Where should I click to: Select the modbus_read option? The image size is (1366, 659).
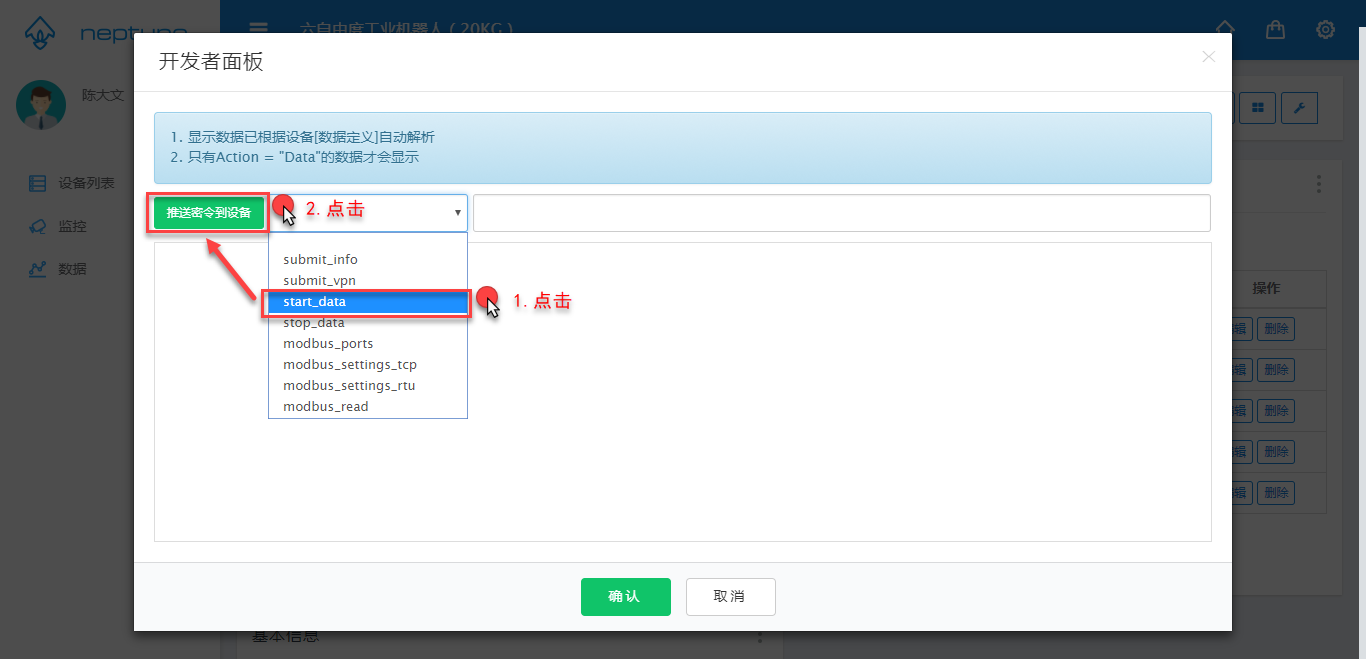[x=326, y=406]
